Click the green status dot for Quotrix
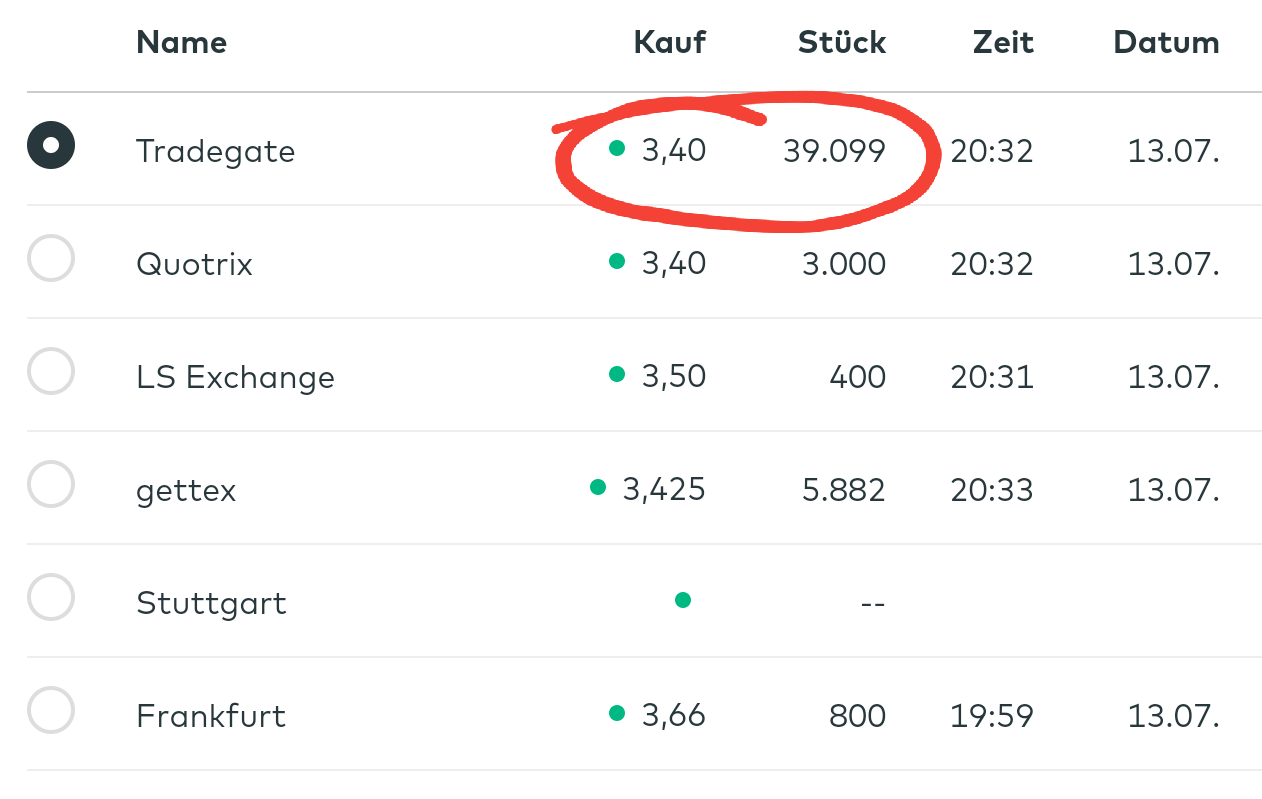This screenshot has height=799, width=1262. click(x=617, y=261)
